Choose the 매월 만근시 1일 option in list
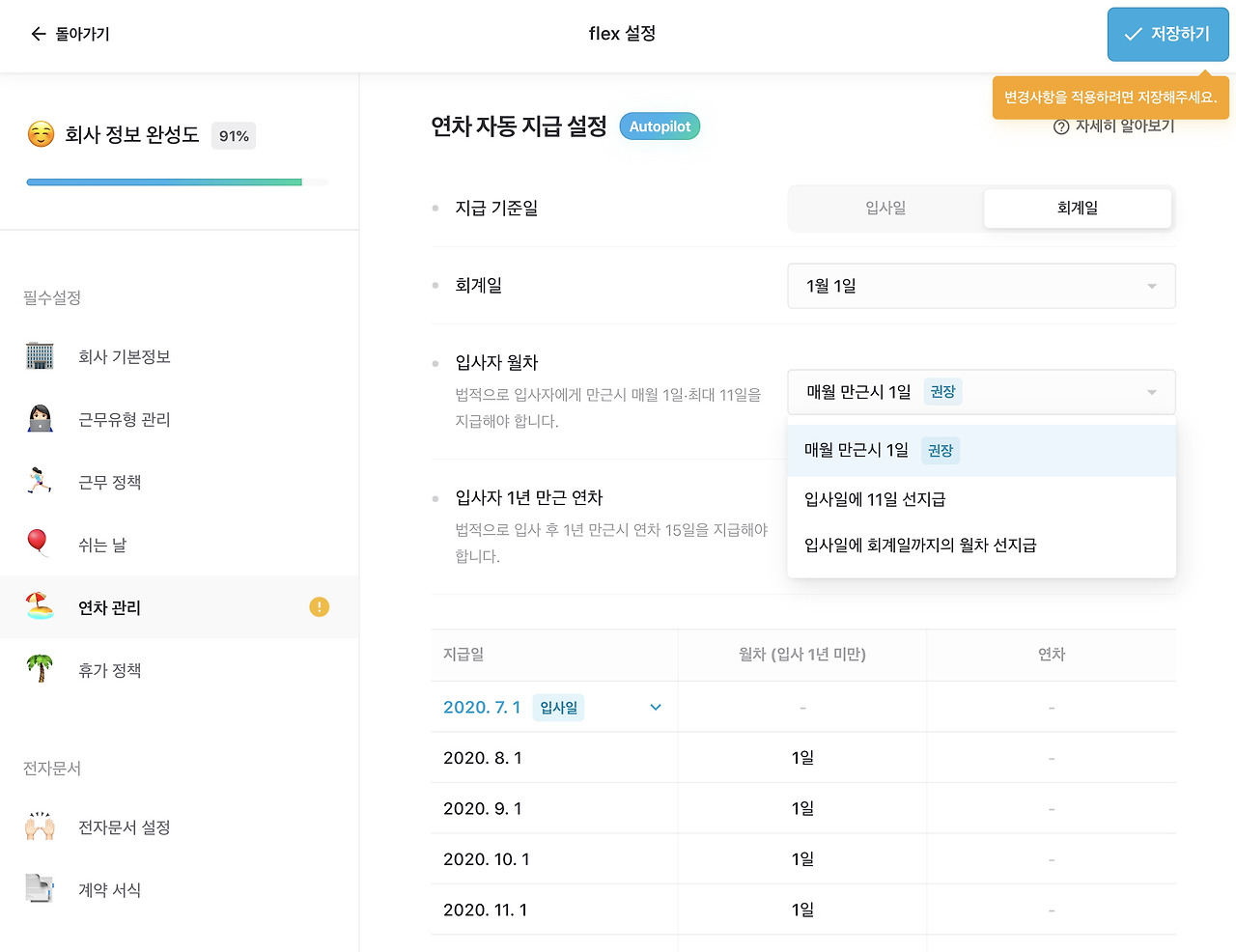The width and height of the screenshot is (1236, 952). point(981,451)
